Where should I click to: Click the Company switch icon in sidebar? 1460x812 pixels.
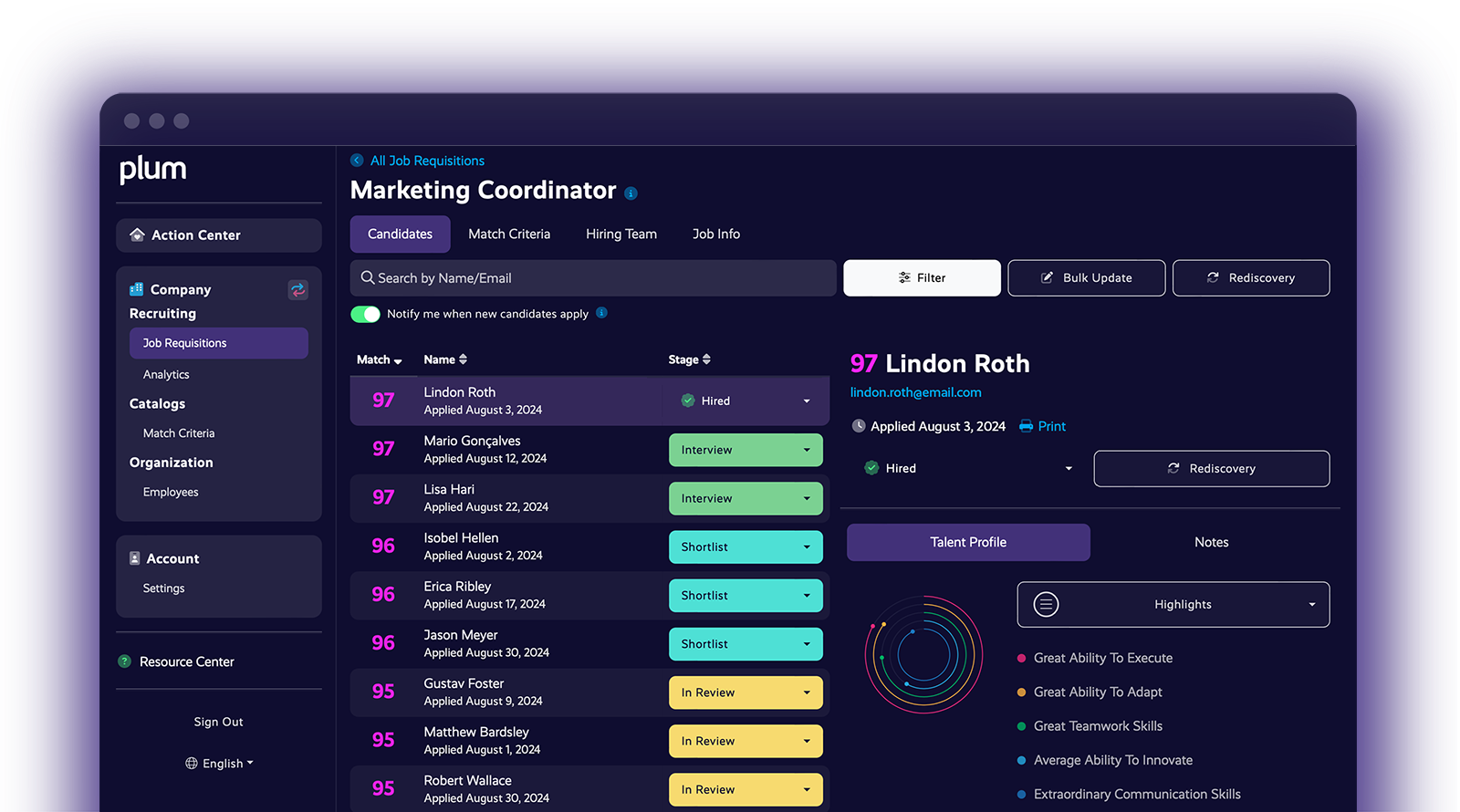pos(298,290)
